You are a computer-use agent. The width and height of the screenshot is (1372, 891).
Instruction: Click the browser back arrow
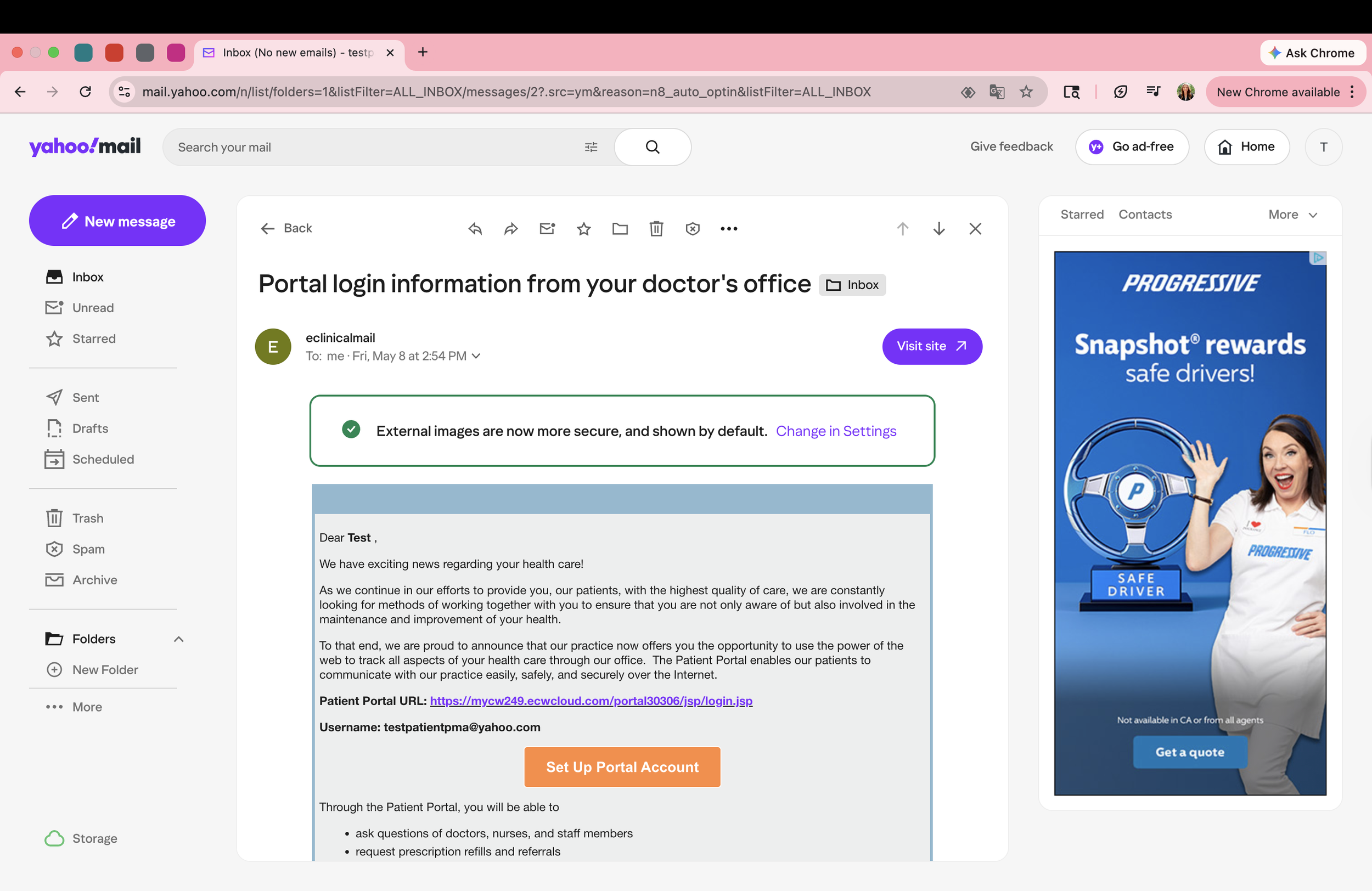click(x=20, y=92)
